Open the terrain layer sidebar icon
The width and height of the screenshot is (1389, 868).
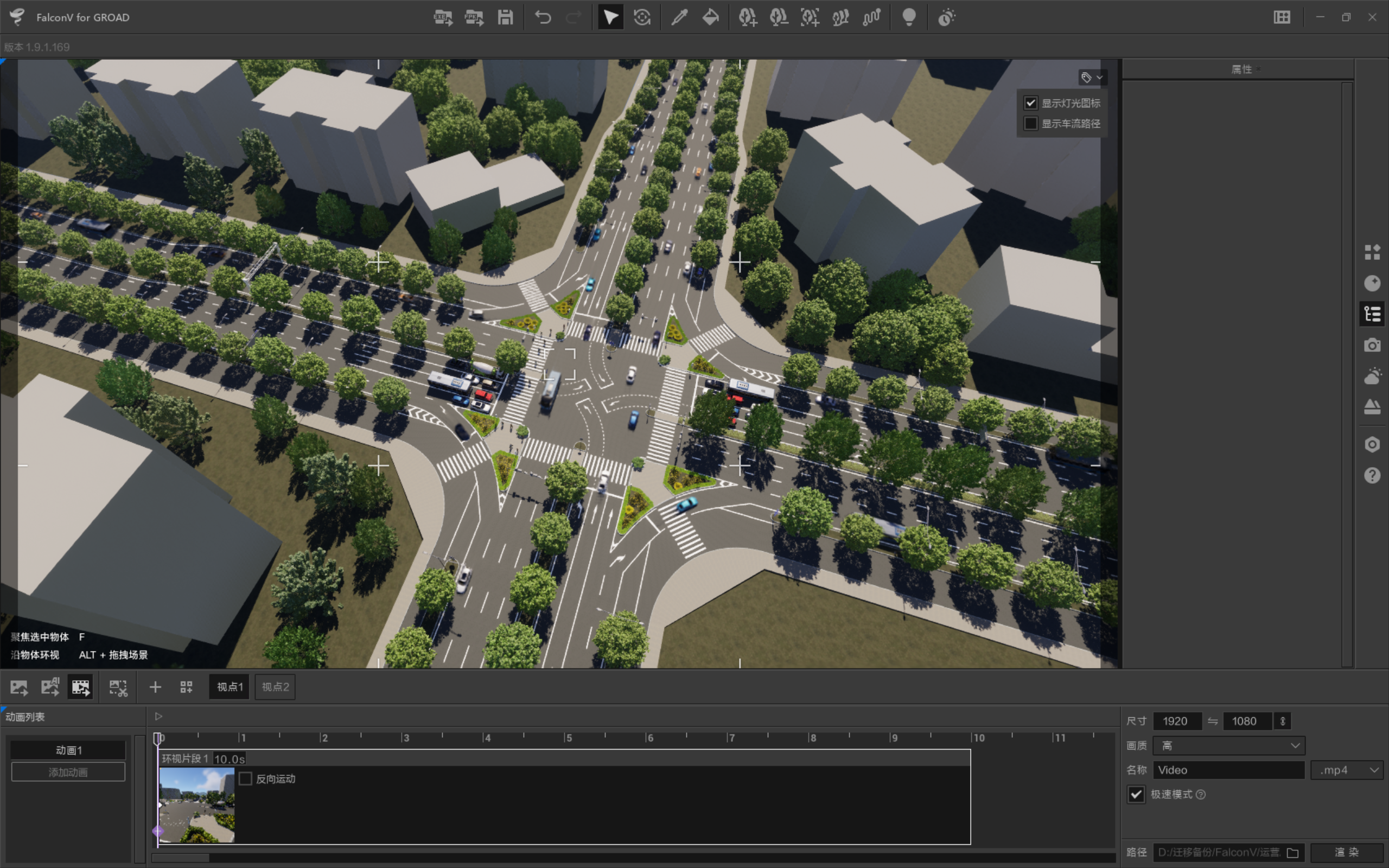click(x=1372, y=407)
